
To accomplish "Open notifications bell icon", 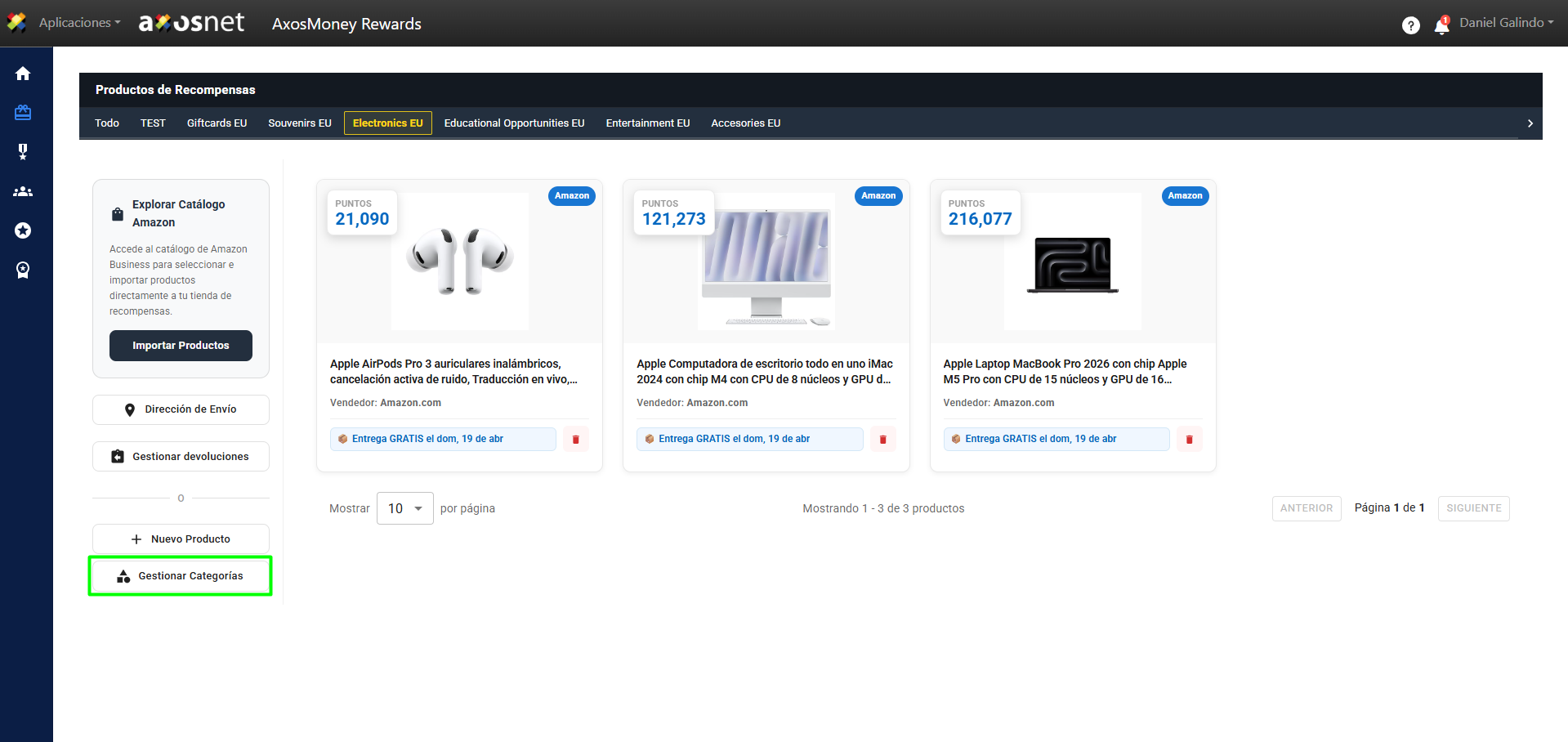I will coord(1441,26).
